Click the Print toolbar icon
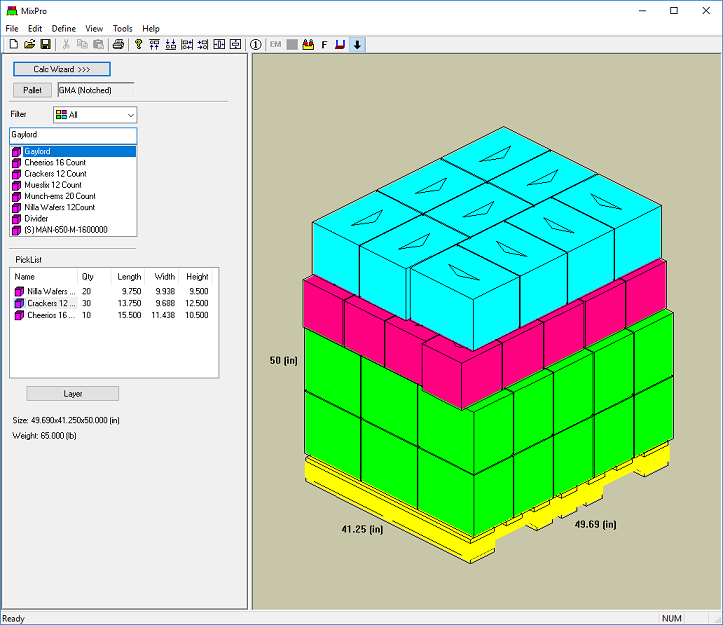This screenshot has height=625, width=723. point(119,44)
